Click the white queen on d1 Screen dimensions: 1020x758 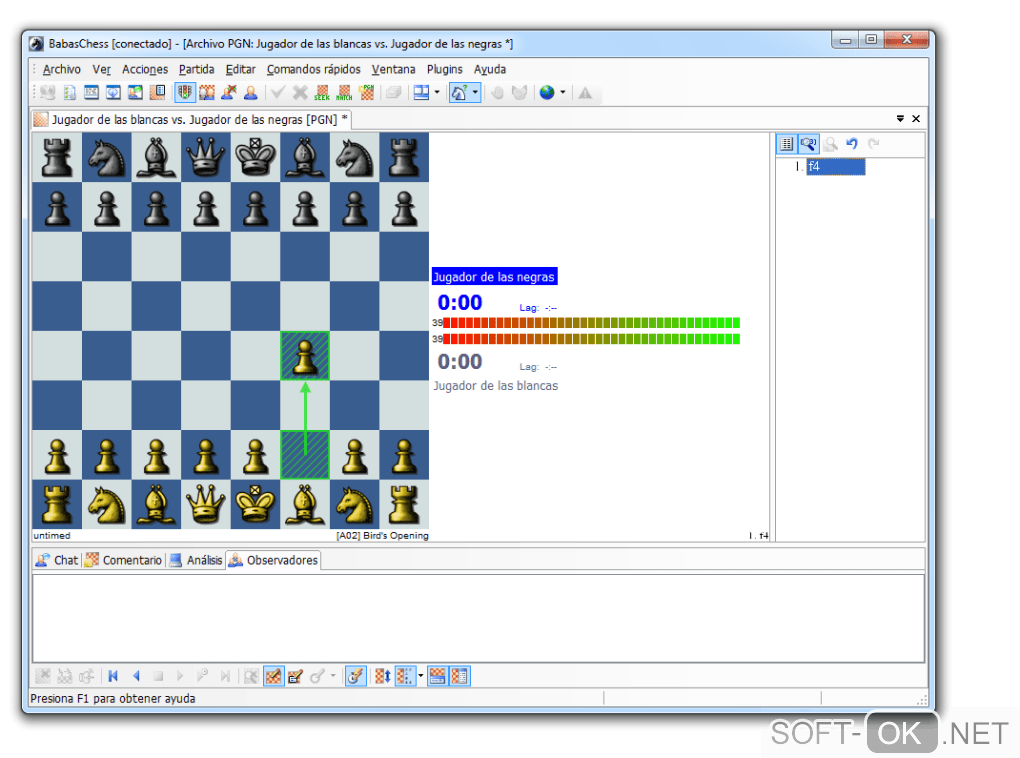click(x=206, y=504)
